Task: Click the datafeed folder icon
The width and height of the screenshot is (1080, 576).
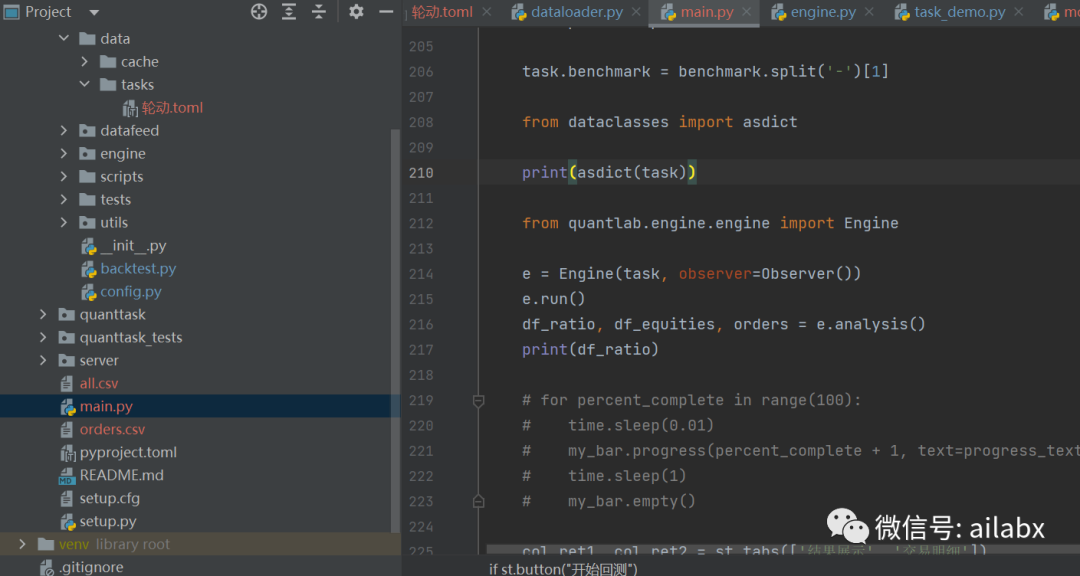Action: [x=87, y=130]
